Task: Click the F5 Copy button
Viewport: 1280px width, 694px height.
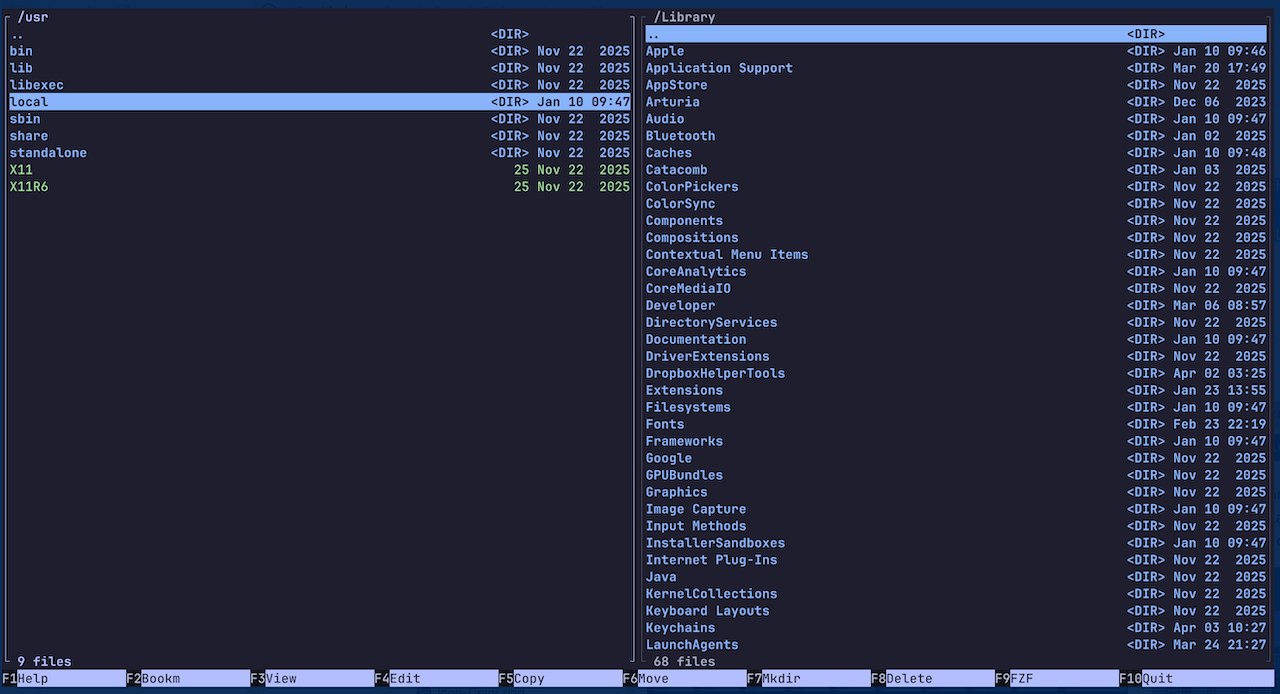Action: point(560,678)
